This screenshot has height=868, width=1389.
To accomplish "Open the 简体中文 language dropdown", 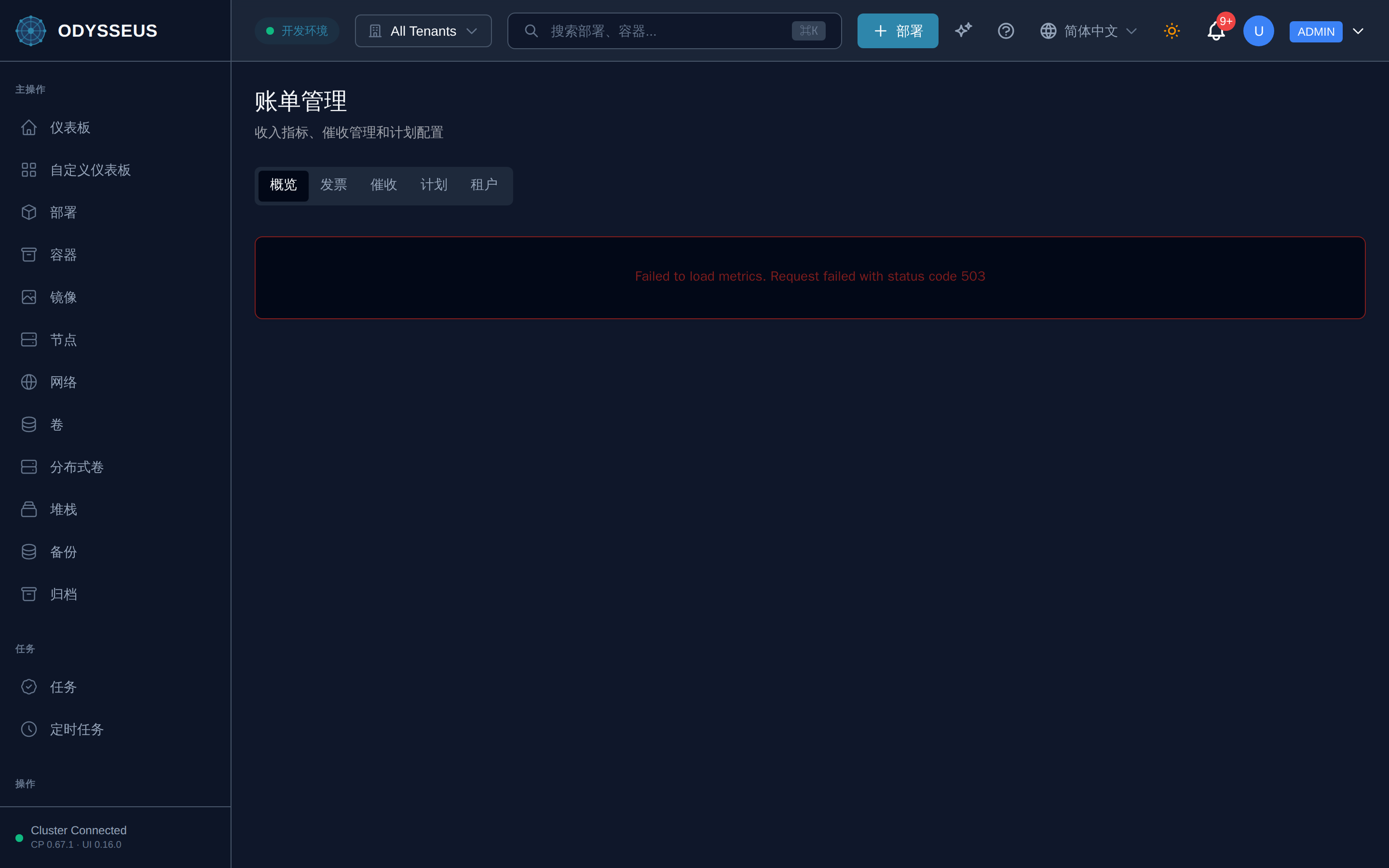I will (1088, 31).
